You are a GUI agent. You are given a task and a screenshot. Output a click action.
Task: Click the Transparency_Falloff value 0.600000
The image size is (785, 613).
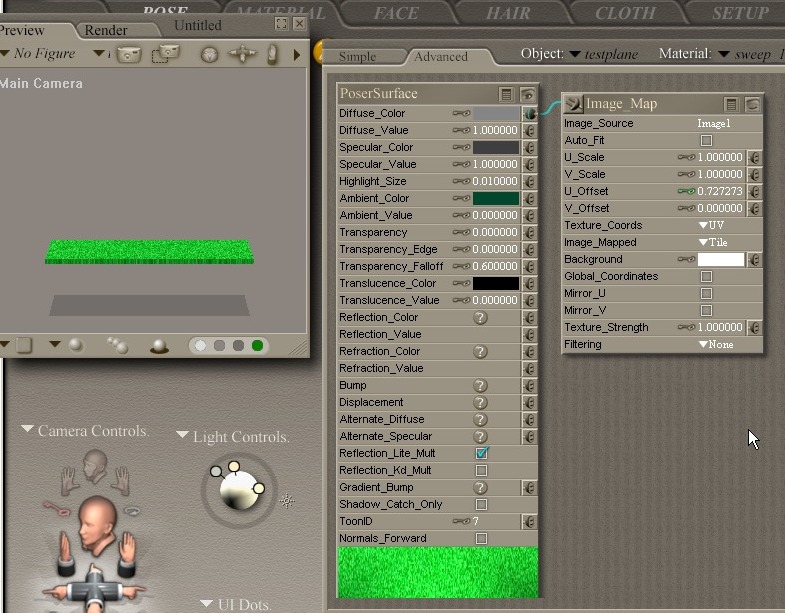click(495, 266)
